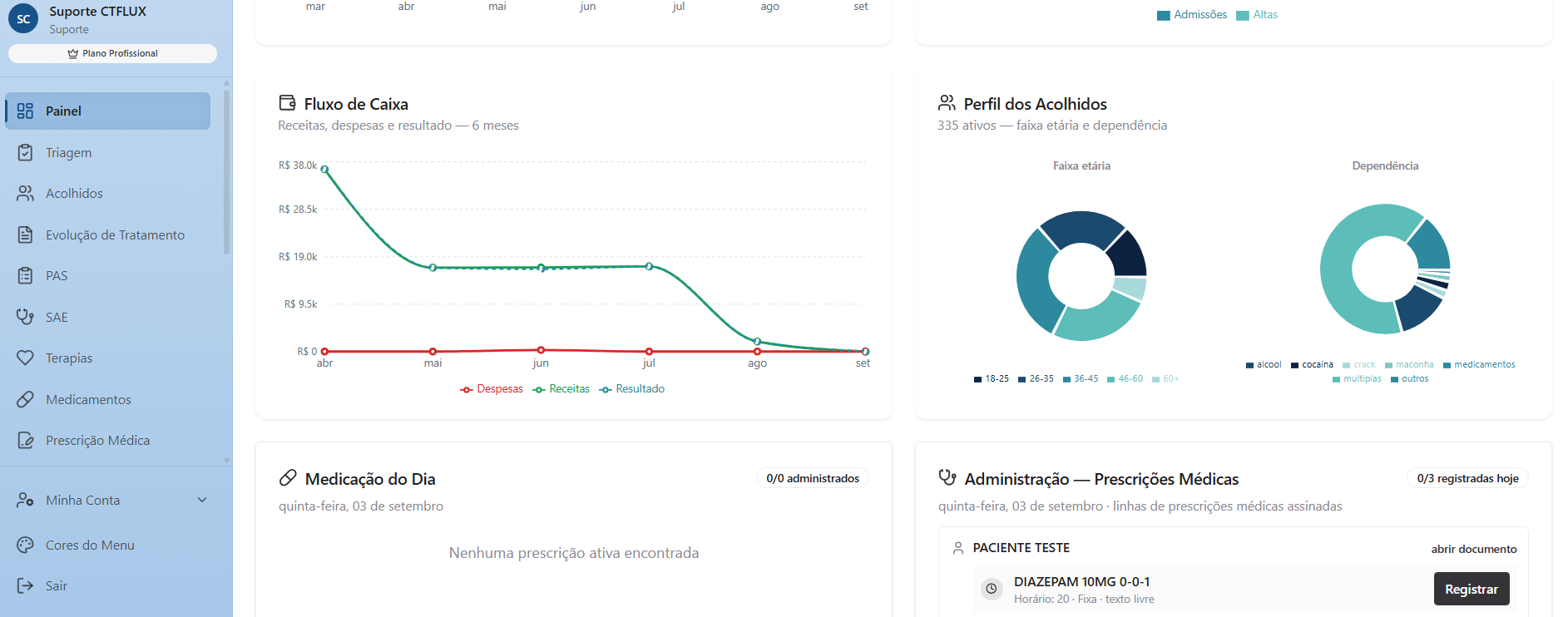Click the SAE stethoscope icon in sidebar
The image size is (1568, 617).
pyautogui.click(x=25, y=317)
